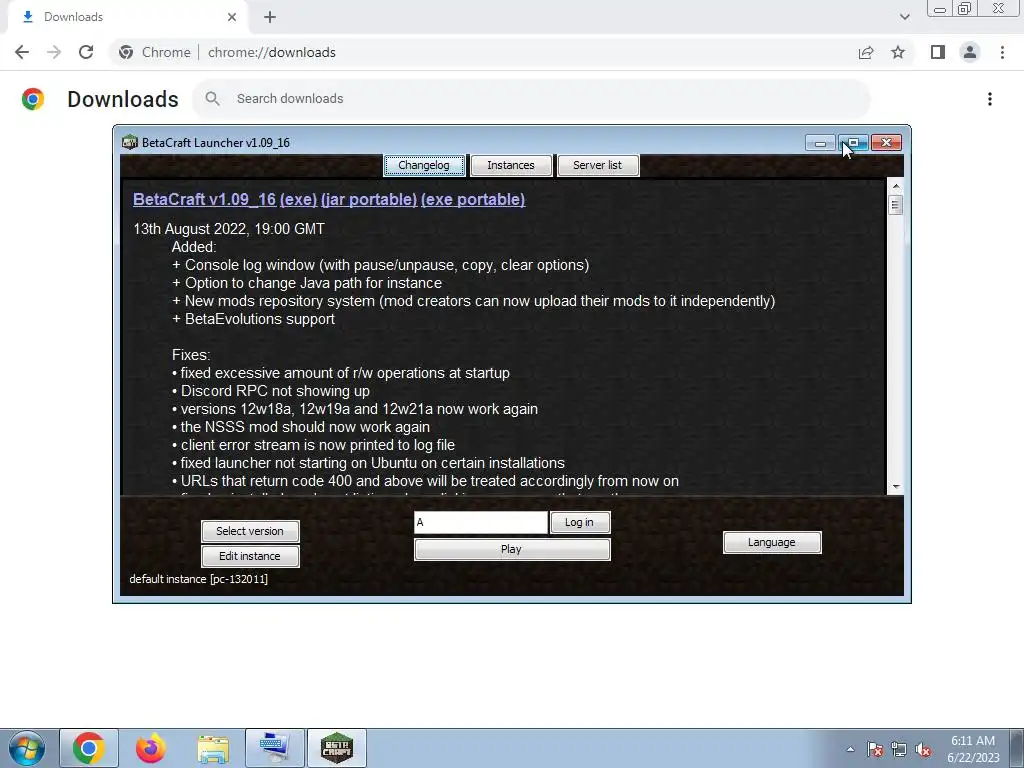Expand Chrome tab search chevron
The width and height of the screenshot is (1024, 768).
[x=904, y=17]
